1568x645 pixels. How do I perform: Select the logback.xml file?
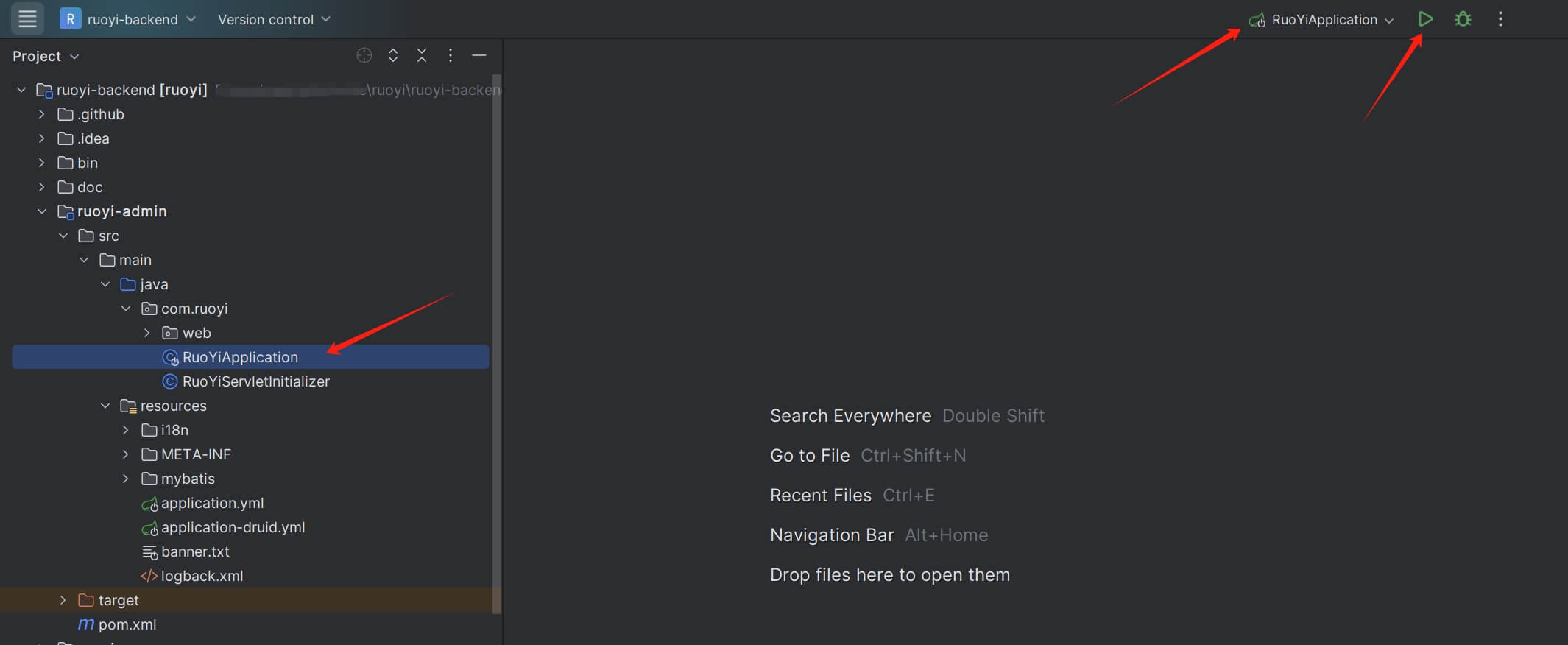(202, 576)
